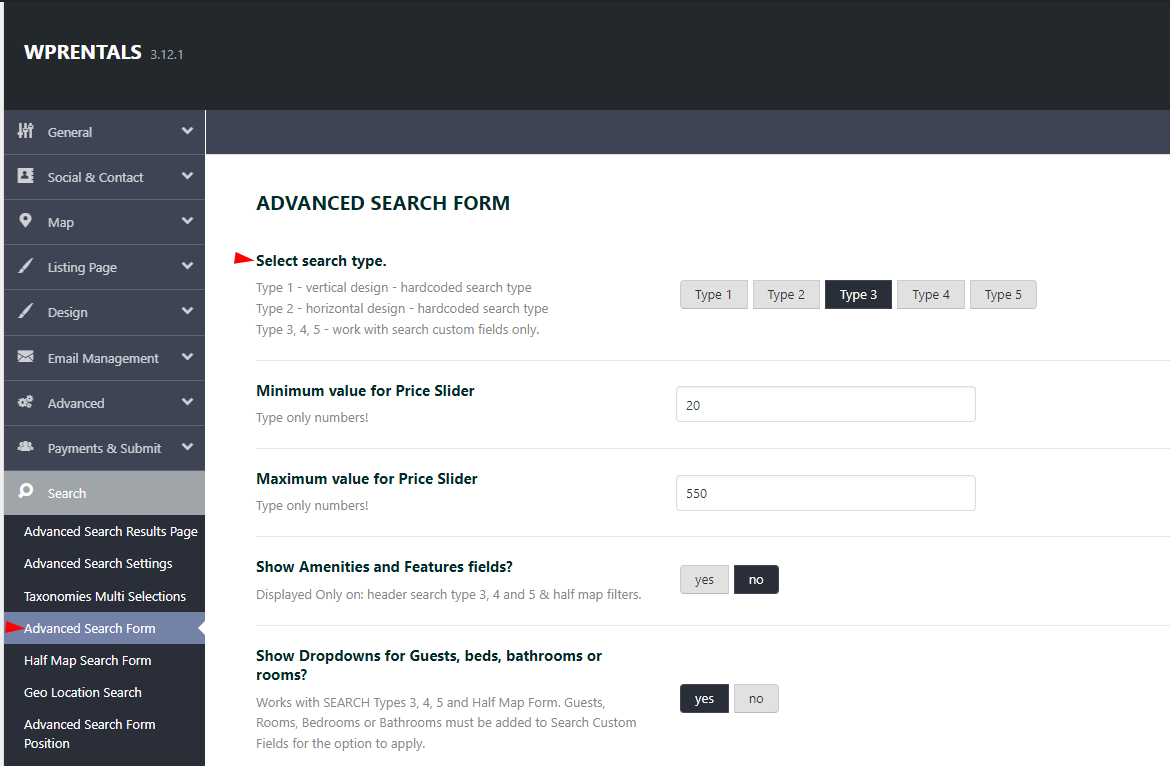1170x766 pixels.
Task: Switch to search Type 5
Action: point(1002,294)
